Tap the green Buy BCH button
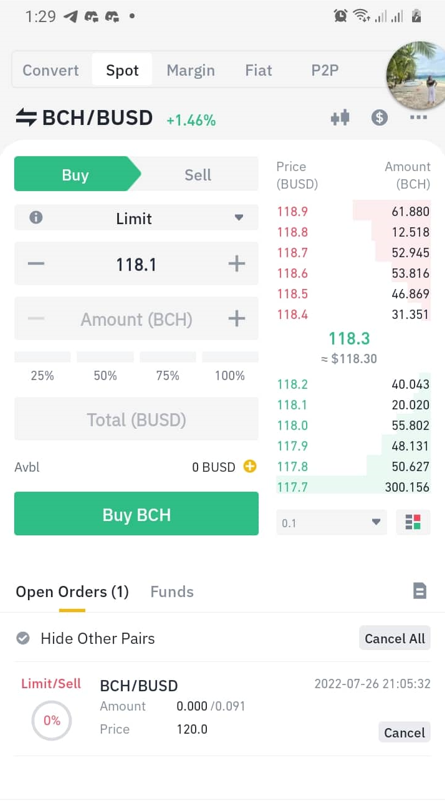This screenshot has width=445, height=803. [136, 514]
